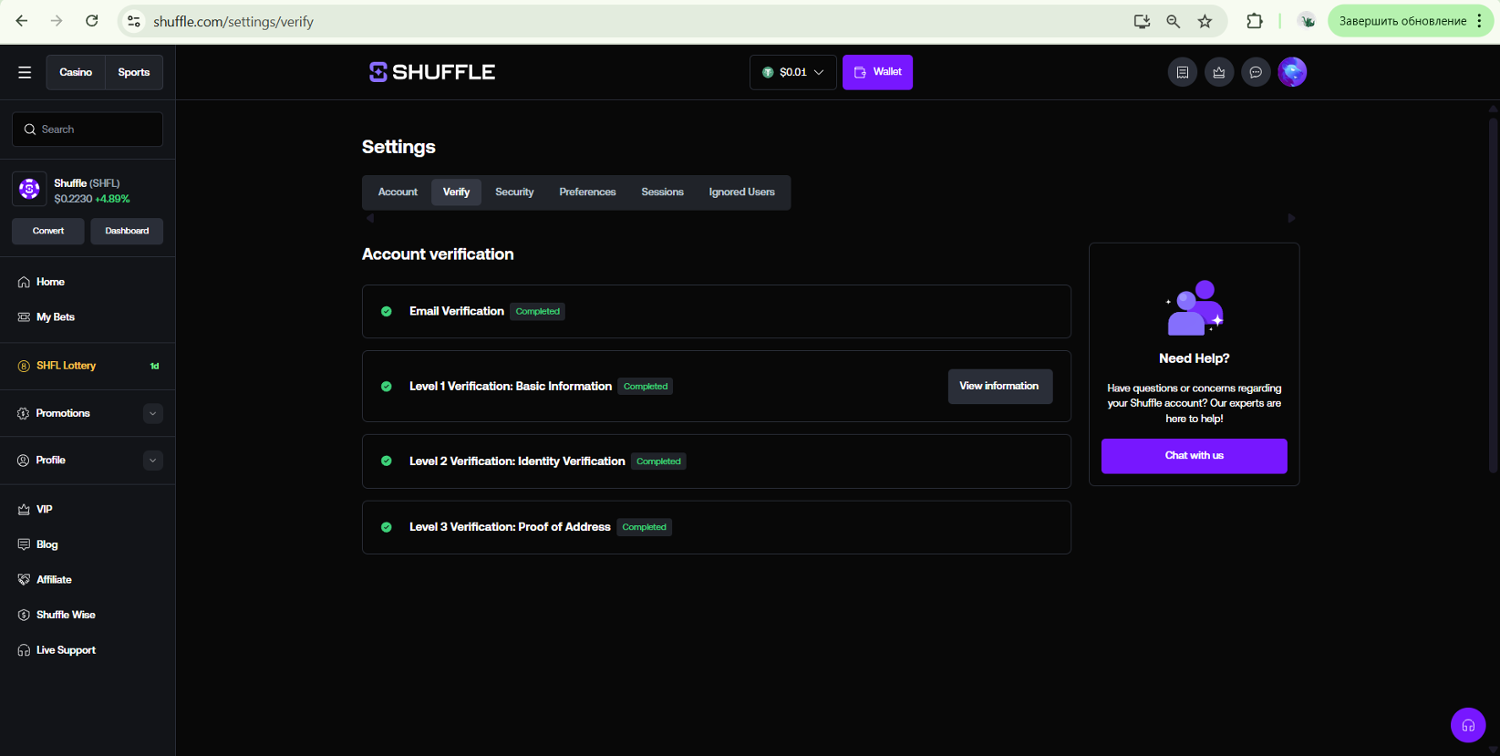Screen dimensions: 1500x756
Task: Reload the page in browser
Action: click(x=92, y=21)
